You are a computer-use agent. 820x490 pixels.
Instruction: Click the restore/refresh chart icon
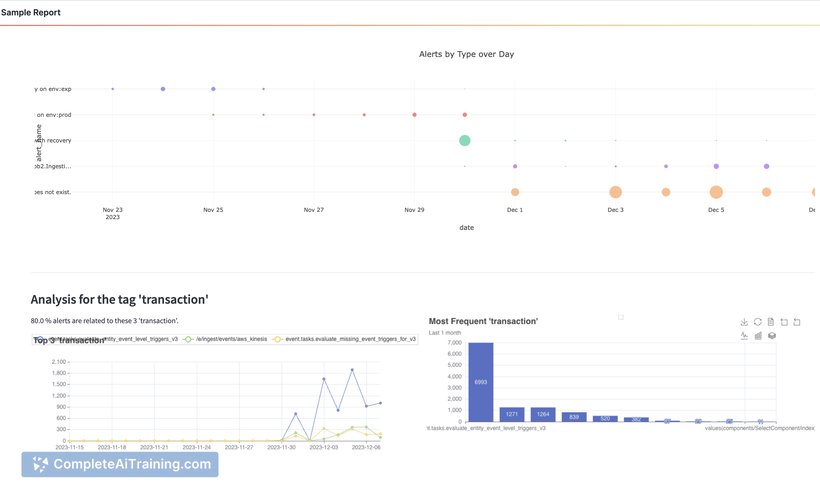757,322
